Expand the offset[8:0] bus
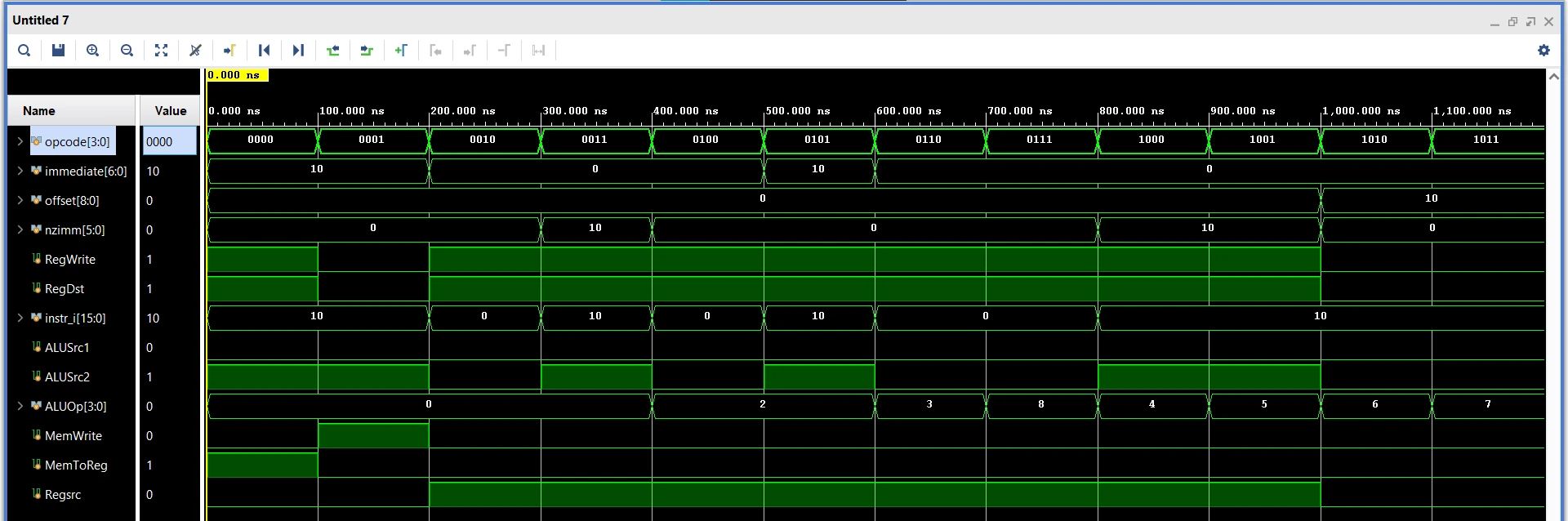The image size is (1568, 521). (x=20, y=201)
